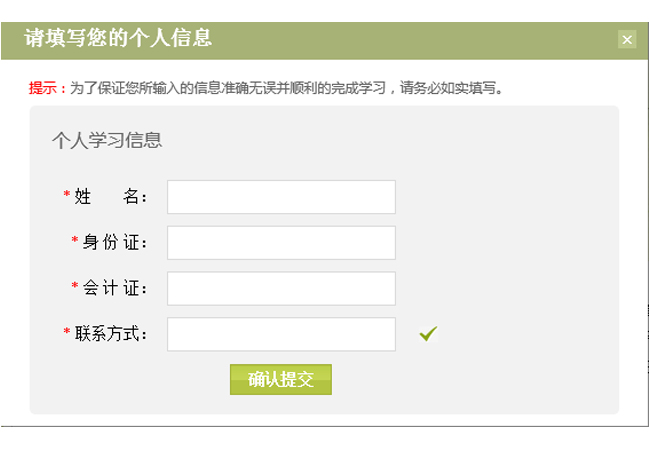The height and width of the screenshot is (450, 650).
Task: Click the red asterisk beside 身份证
Action: 75,240
